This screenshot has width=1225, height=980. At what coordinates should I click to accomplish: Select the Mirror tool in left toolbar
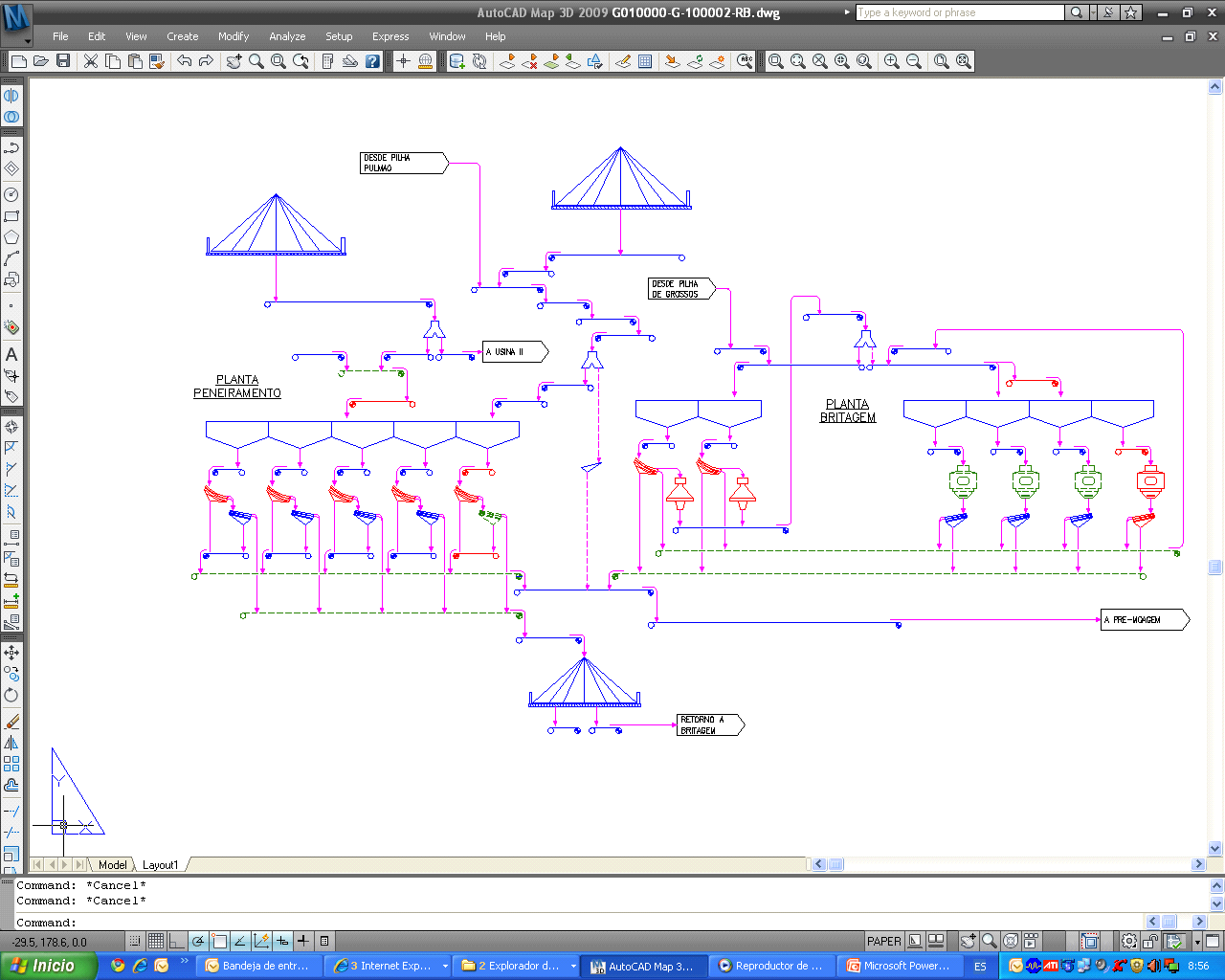(11, 743)
